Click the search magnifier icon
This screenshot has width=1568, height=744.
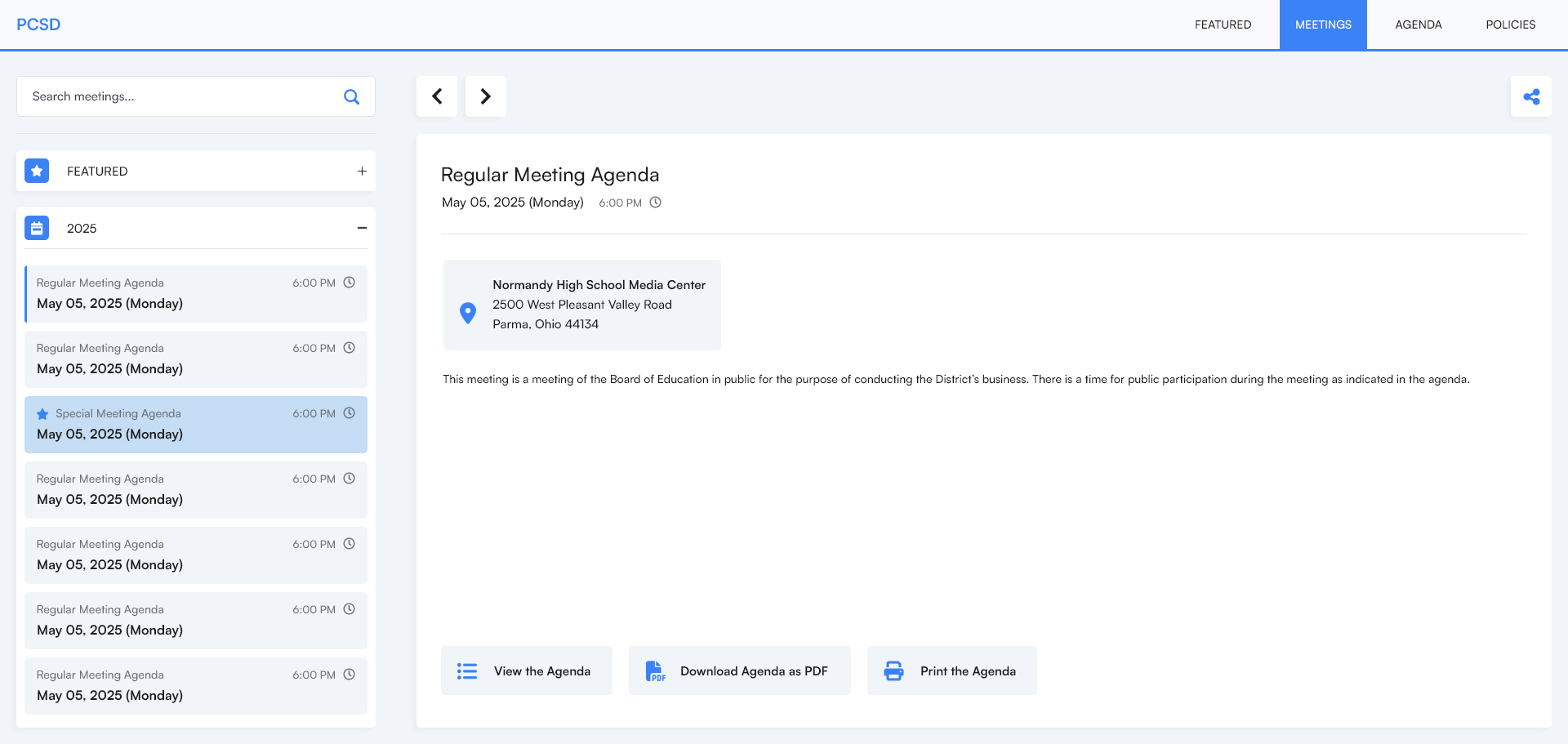351,96
